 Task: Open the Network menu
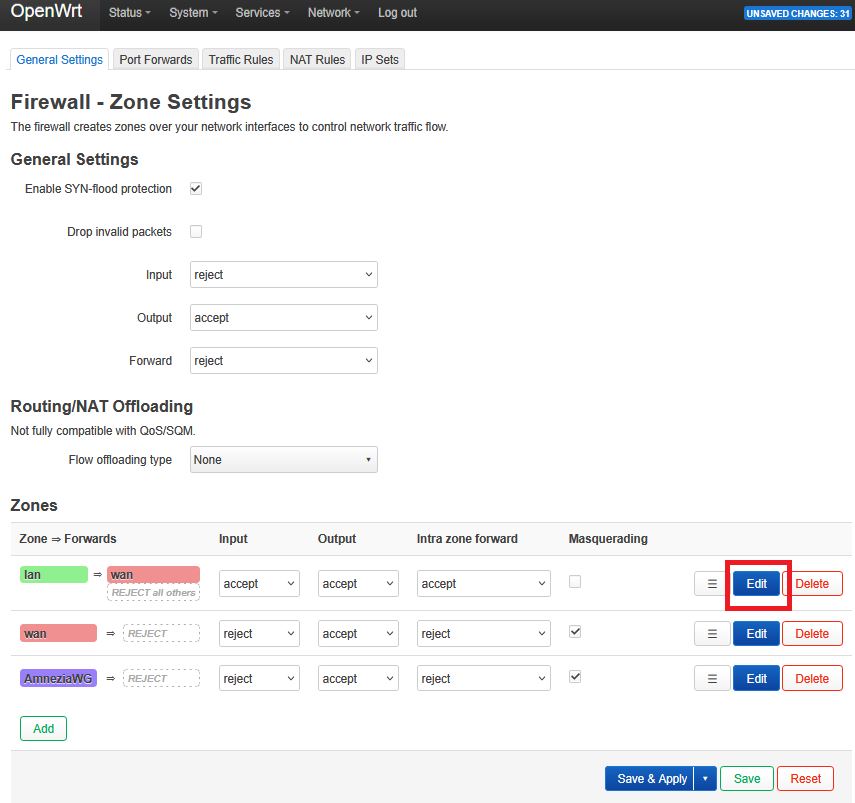(334, 13)
